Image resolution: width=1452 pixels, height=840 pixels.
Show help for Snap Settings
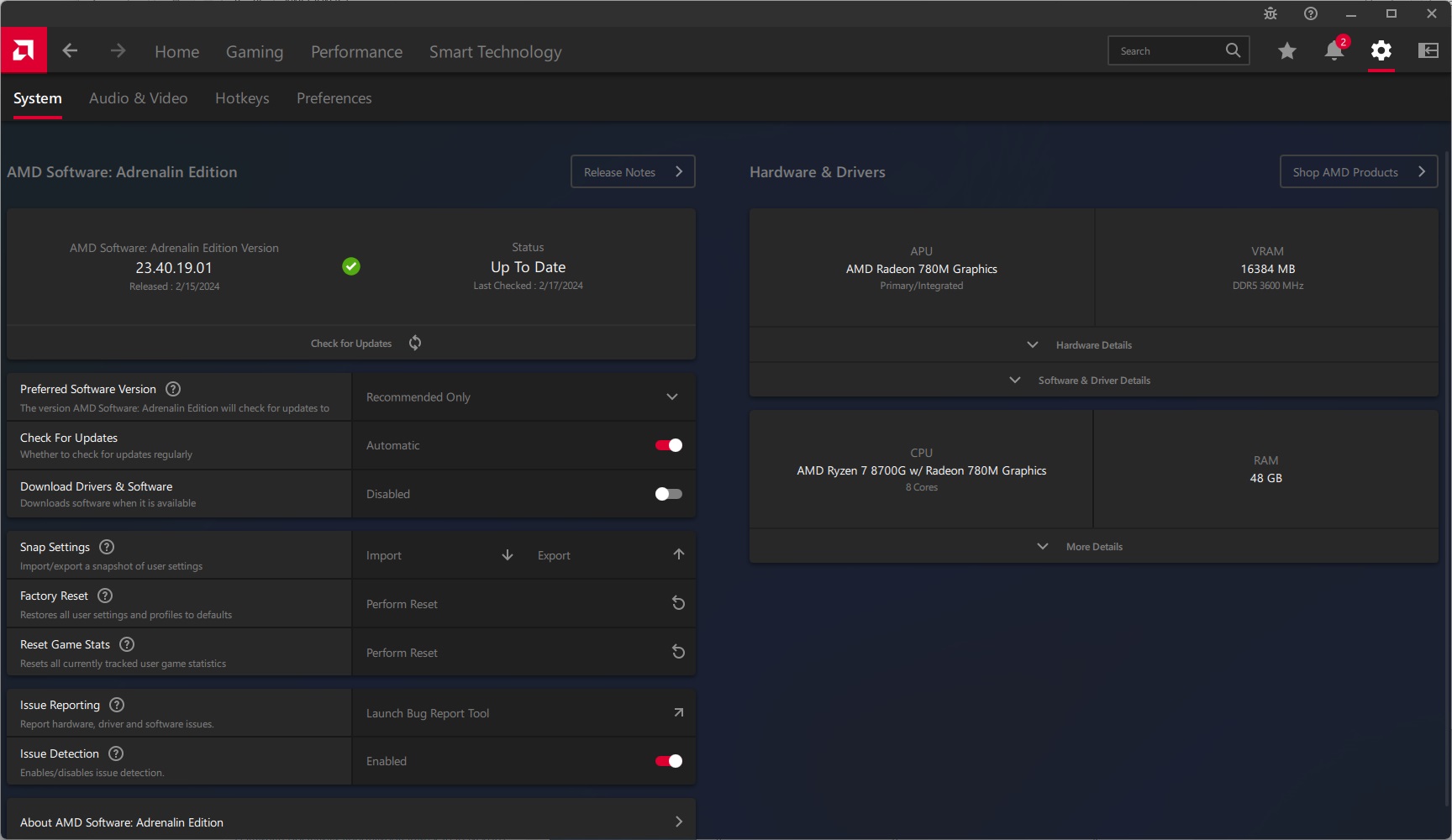(107, 547)
